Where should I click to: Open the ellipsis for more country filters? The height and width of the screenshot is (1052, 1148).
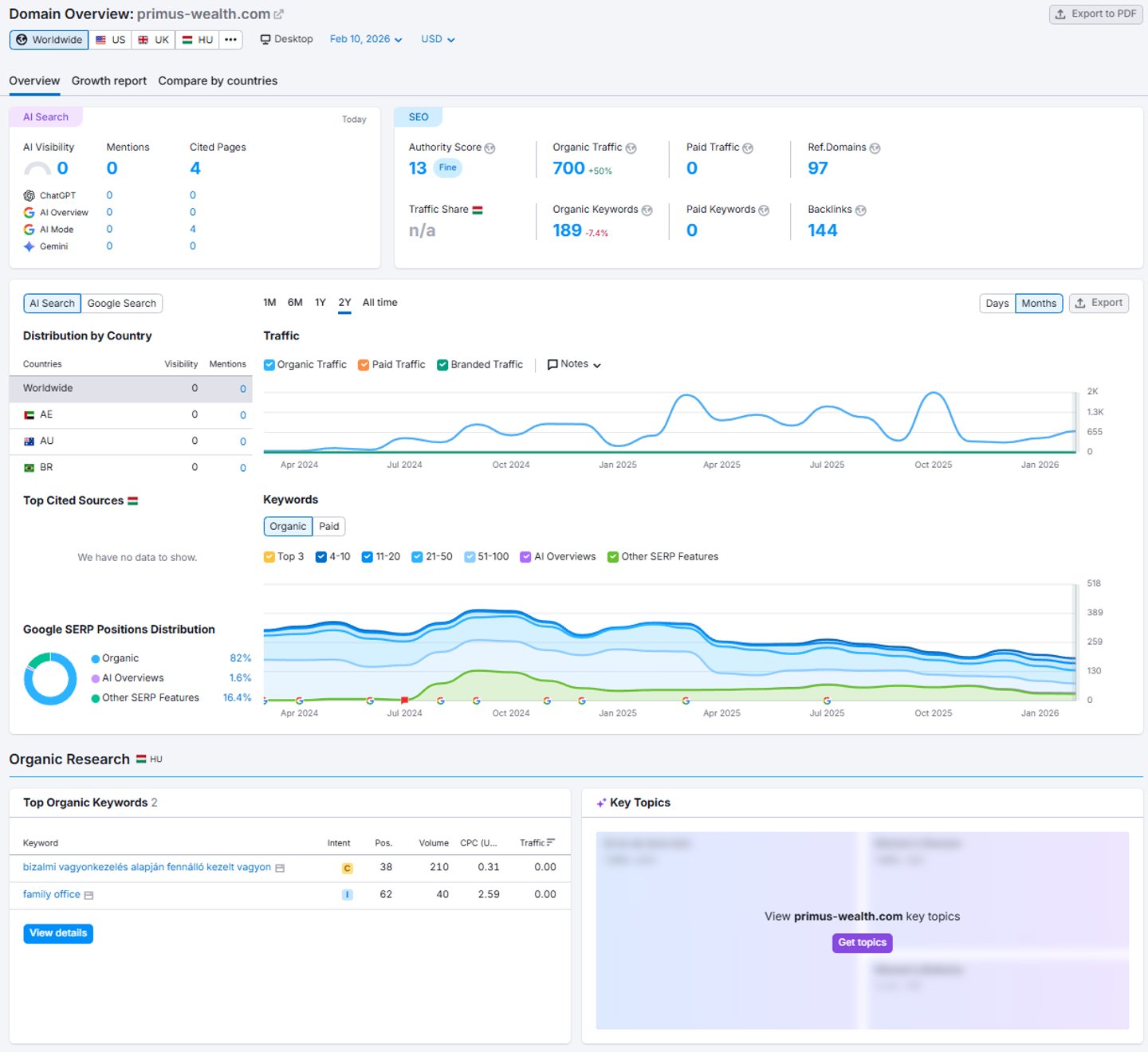coord(230,39)
